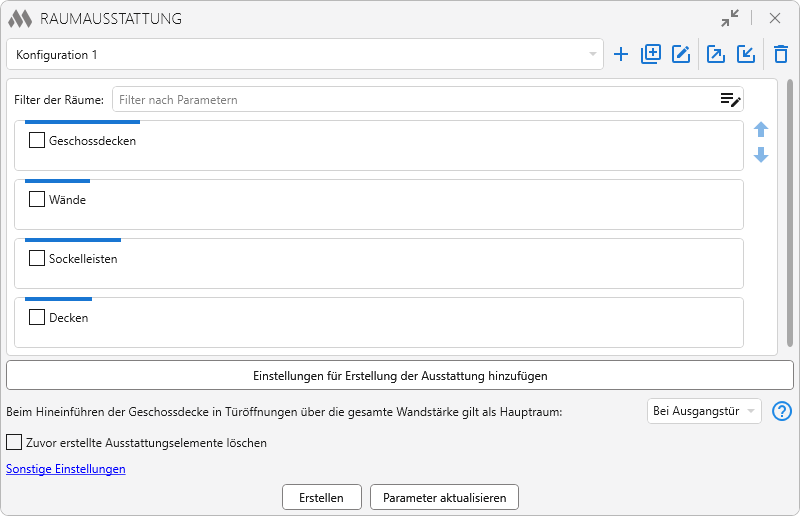The width and height of the screenshot is (800, 516).
Task: Open the Sonstige Einstellungen link
Action: coord(66,469)
